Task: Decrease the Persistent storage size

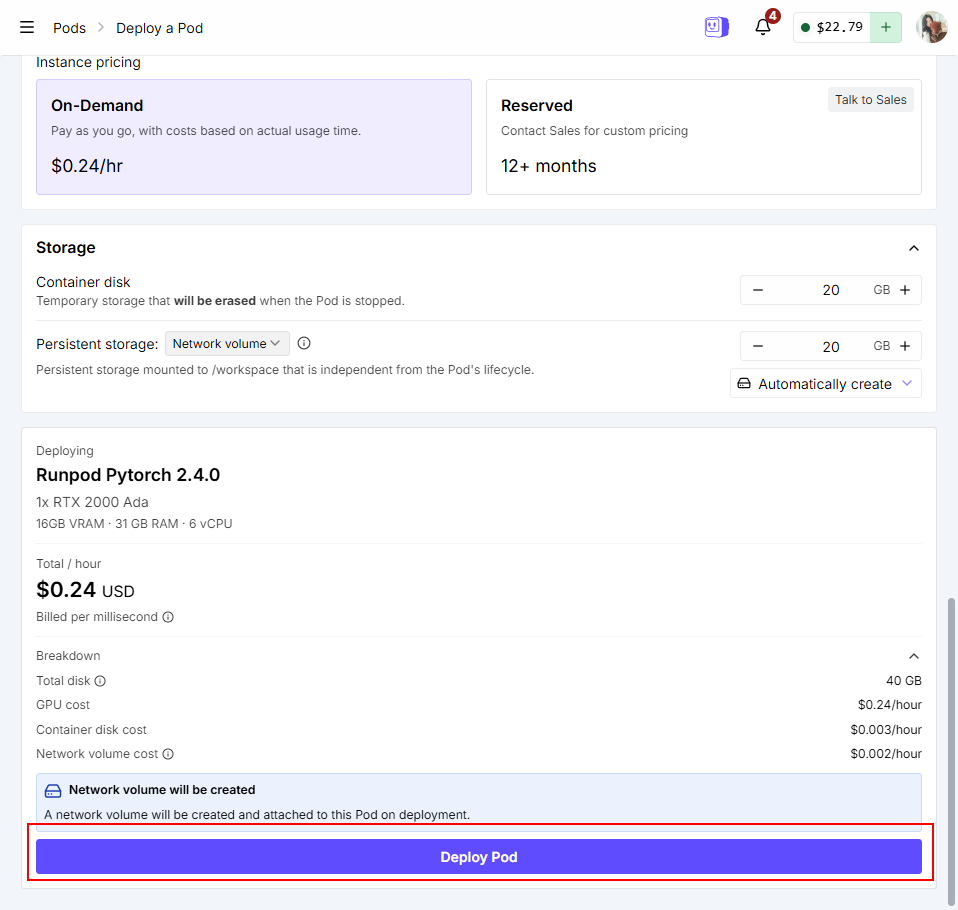Action: tap(758, 346)
